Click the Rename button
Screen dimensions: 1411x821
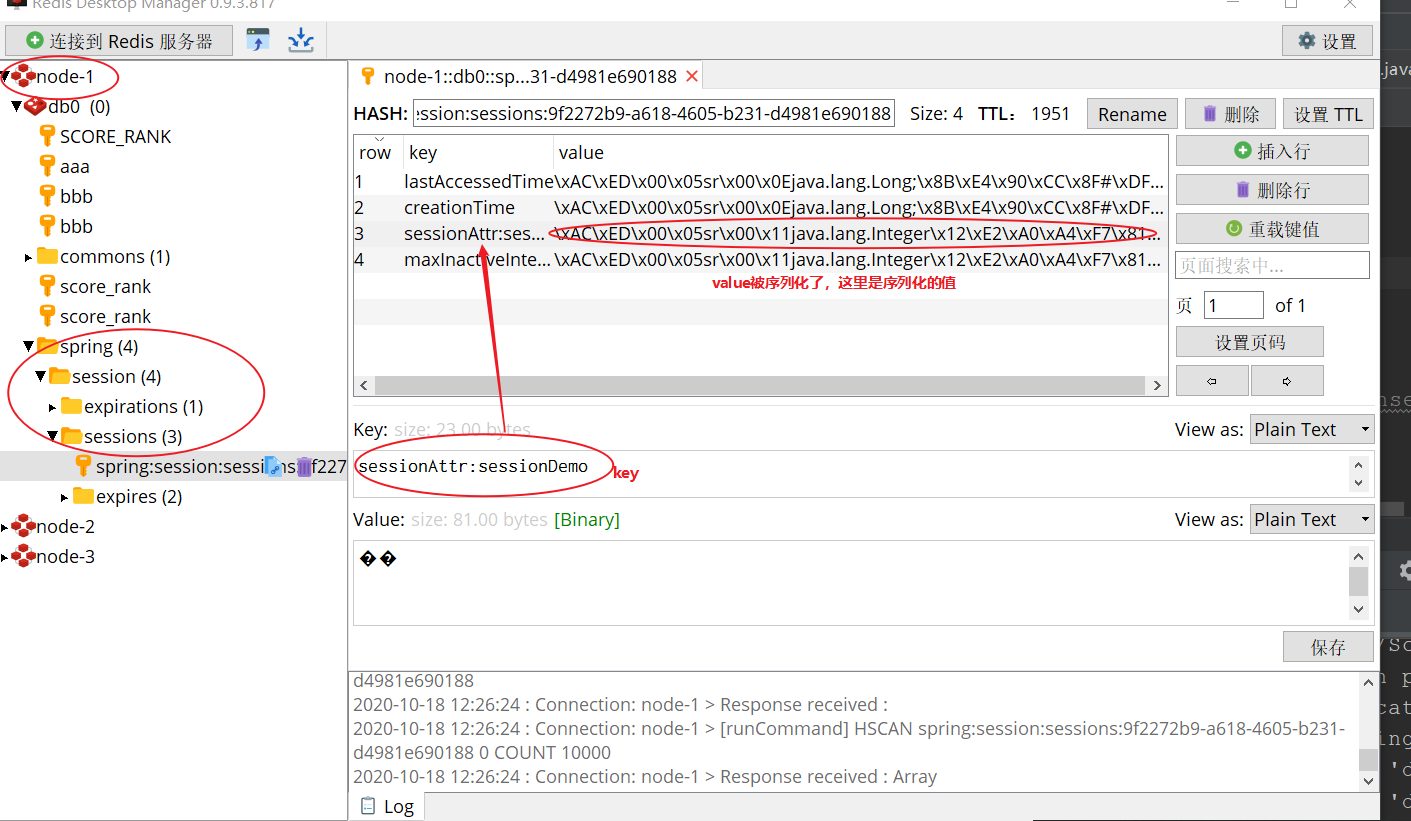pos(1132,114)
